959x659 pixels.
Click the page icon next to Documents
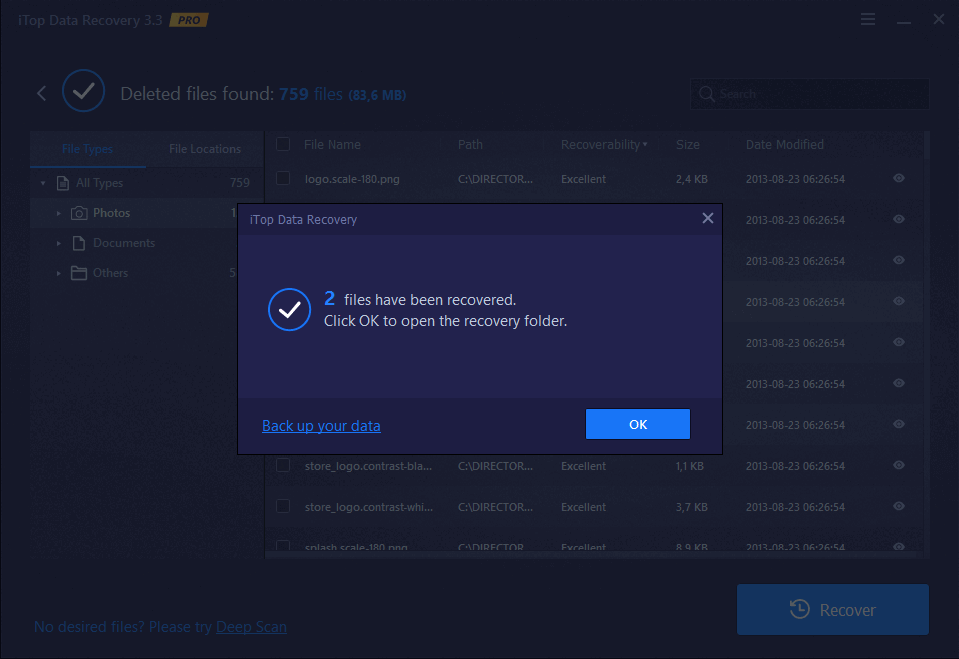79,243
